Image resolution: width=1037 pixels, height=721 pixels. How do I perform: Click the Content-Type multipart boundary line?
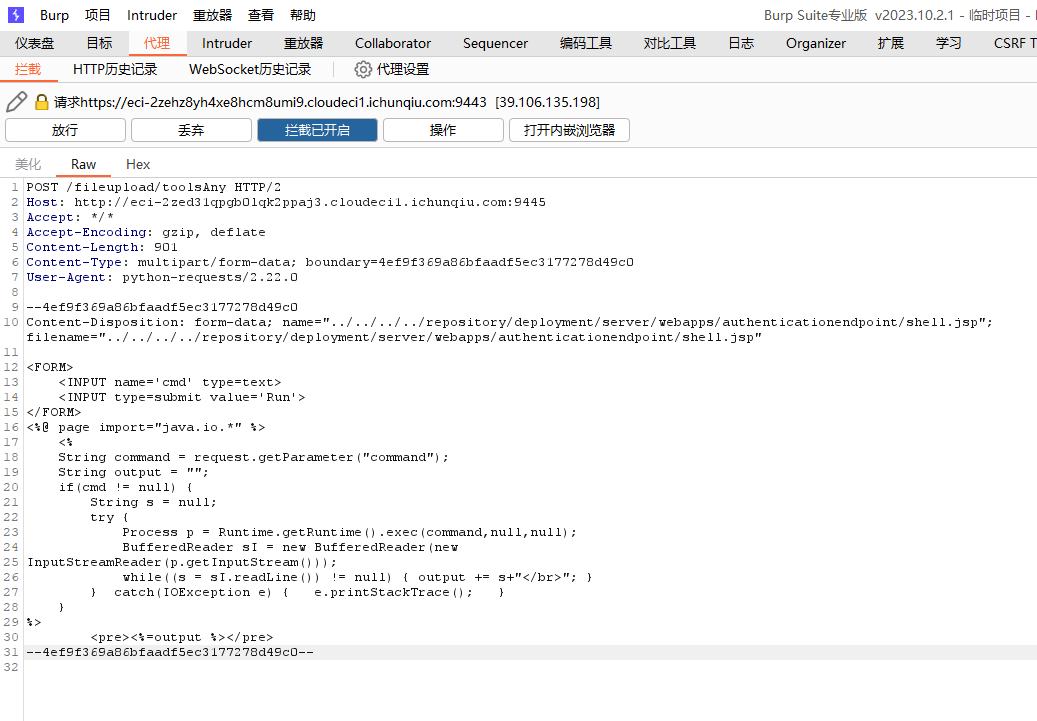click(x=330, y=263)
